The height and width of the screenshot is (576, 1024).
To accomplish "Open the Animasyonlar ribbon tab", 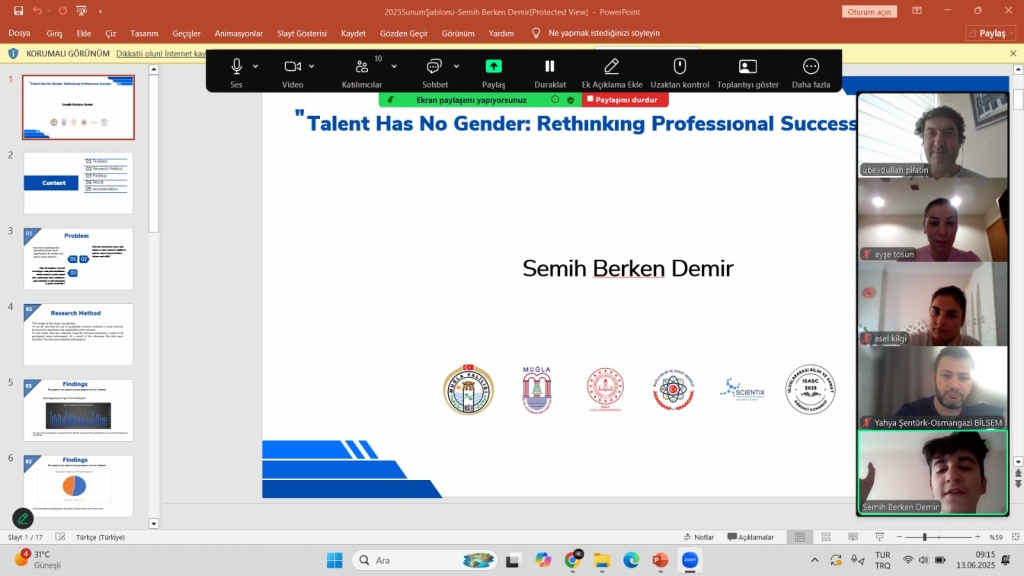I will click(238, 33).
